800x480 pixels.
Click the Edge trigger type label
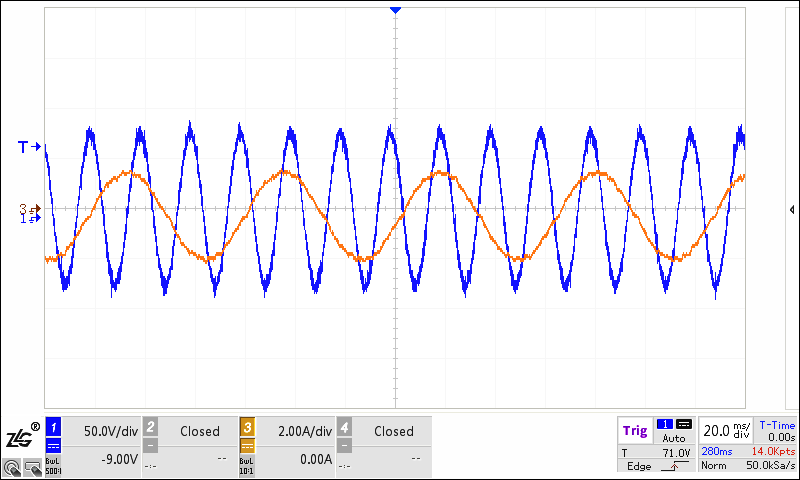pyautogui.click(x=638, y=467)
